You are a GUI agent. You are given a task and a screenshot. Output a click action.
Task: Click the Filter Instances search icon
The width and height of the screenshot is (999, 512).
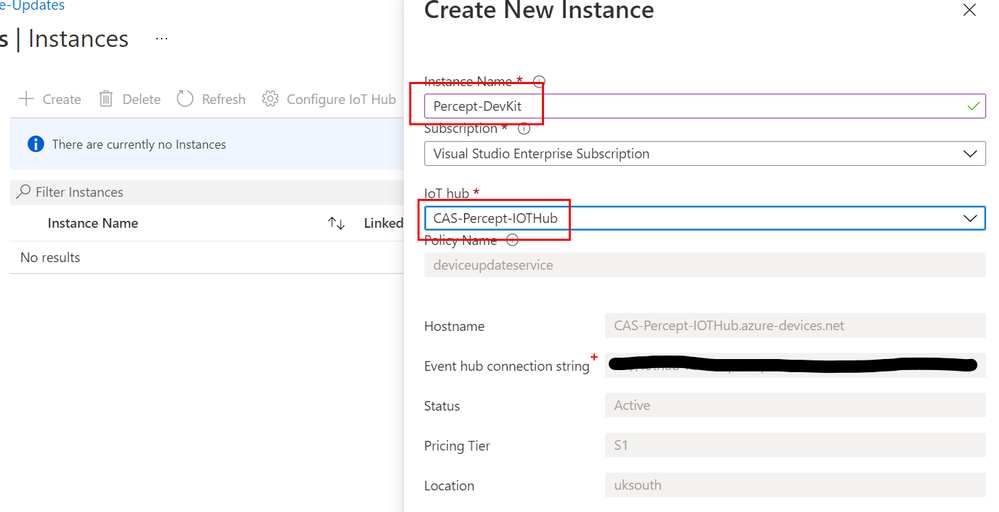[24, 192]
